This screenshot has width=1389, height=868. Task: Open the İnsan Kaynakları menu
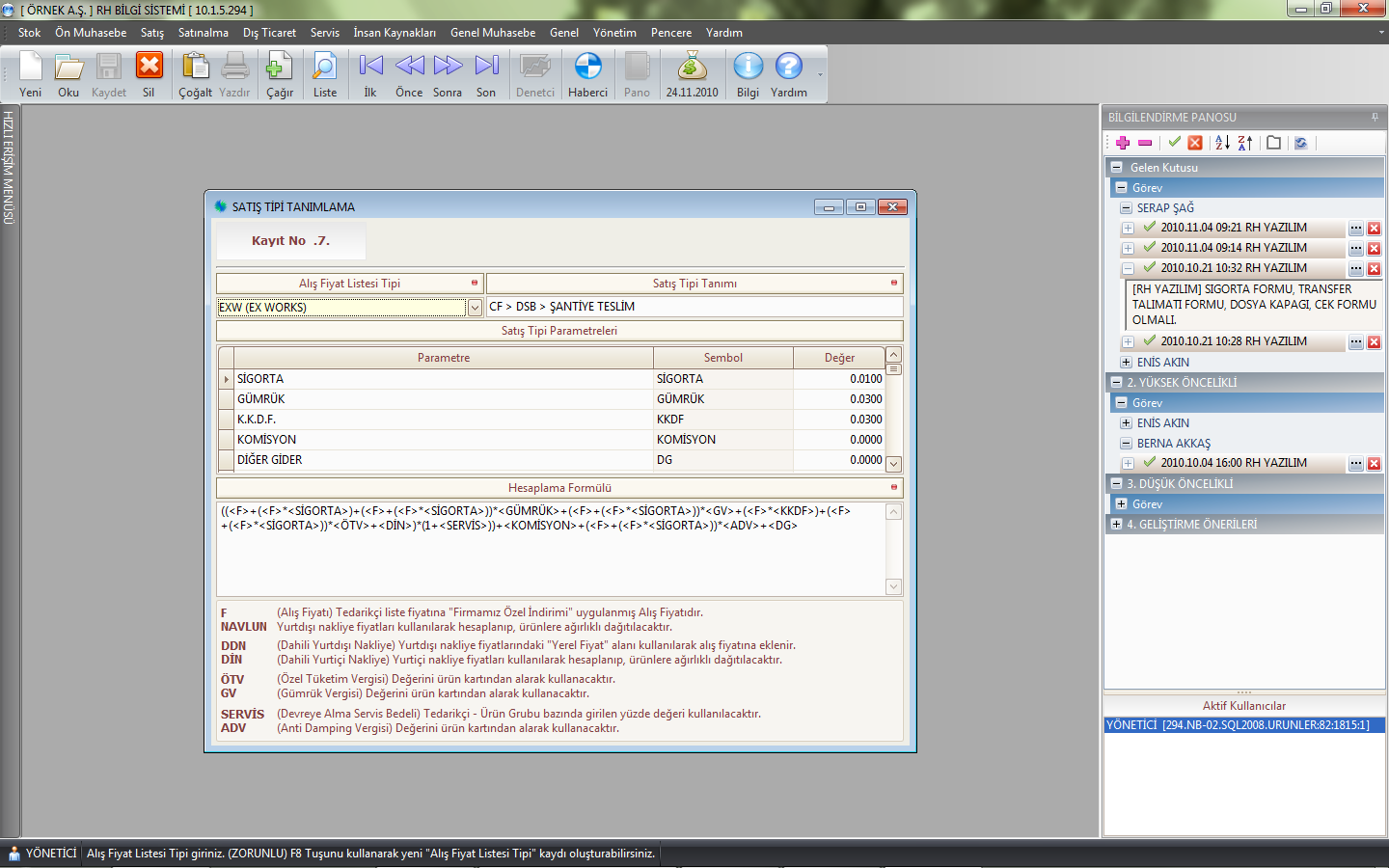[394, 33]
